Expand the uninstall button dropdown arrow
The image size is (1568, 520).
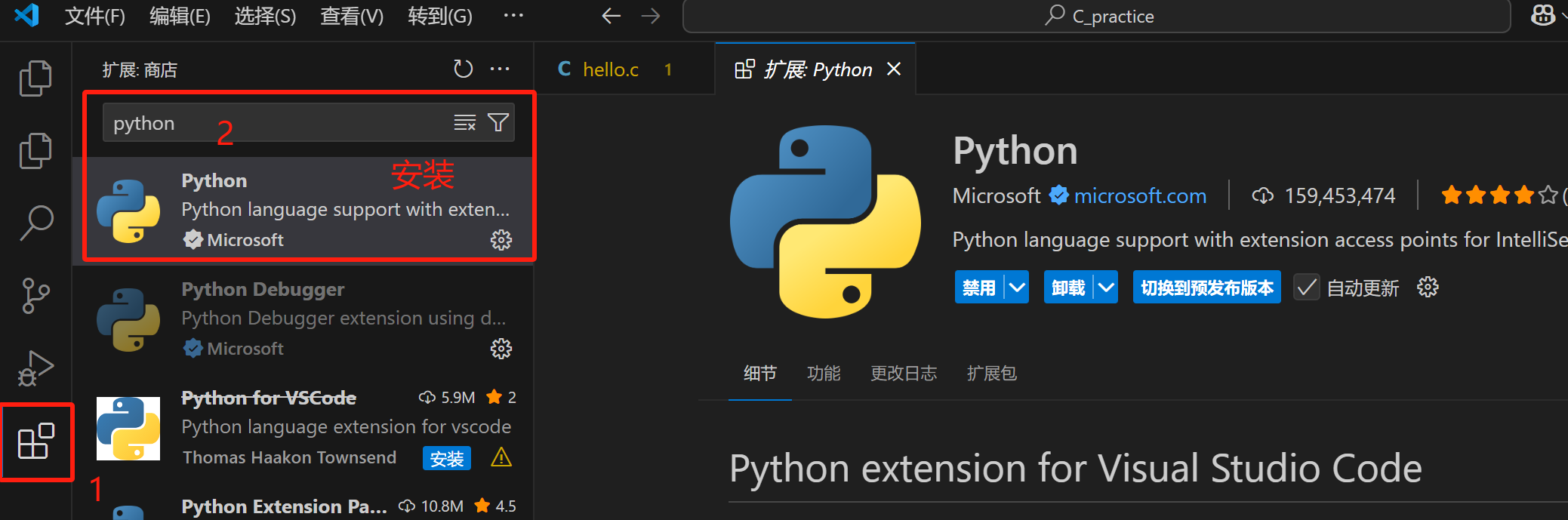pos(1106,288)
